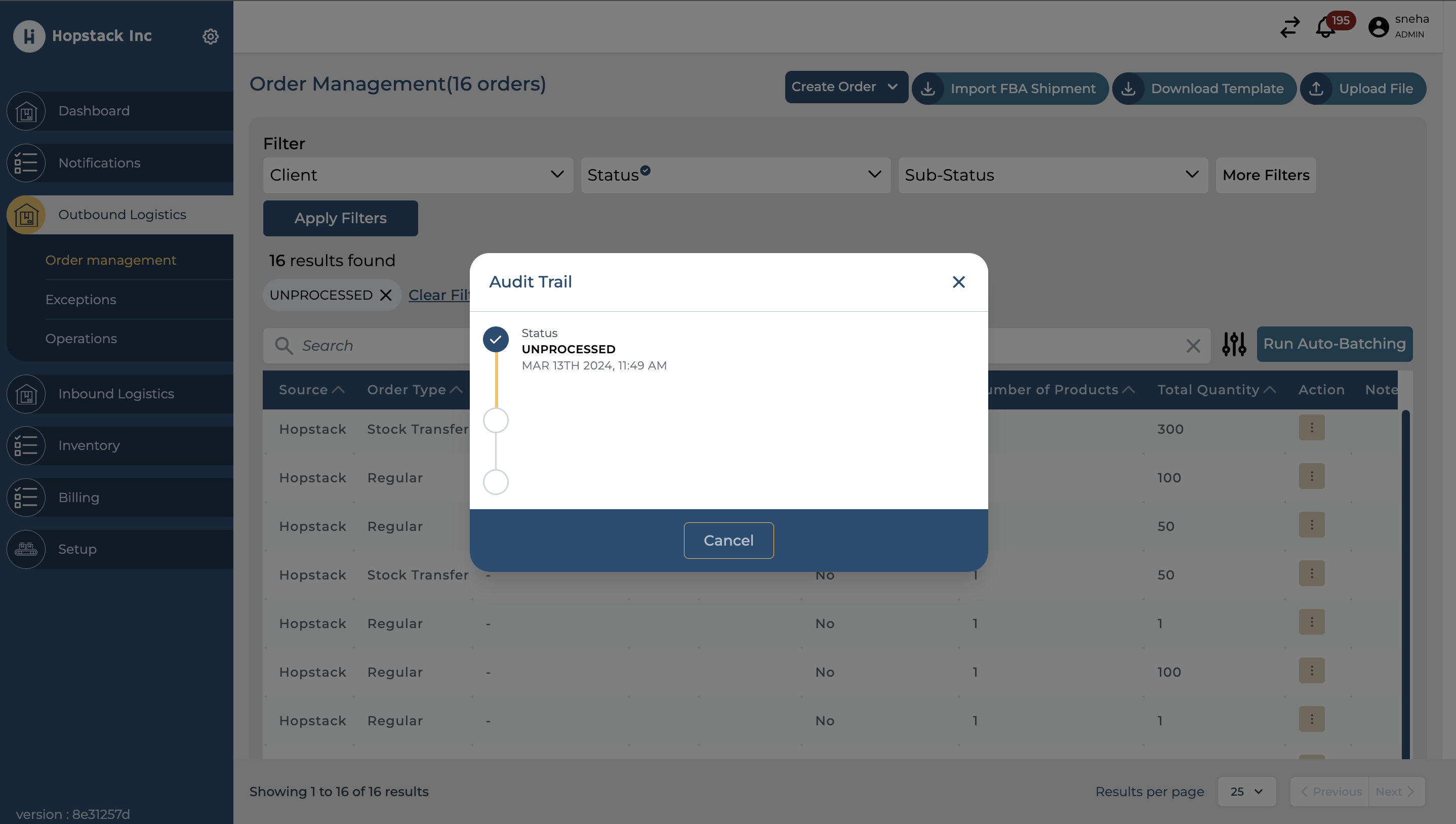
Task: Click the sneha user avatar icon
Action: 1378,27
